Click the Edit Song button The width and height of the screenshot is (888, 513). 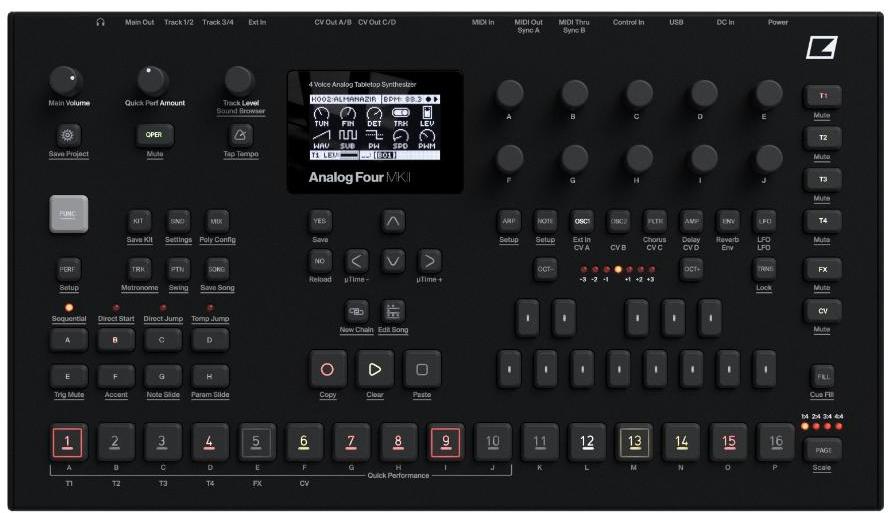pos(392,311)
